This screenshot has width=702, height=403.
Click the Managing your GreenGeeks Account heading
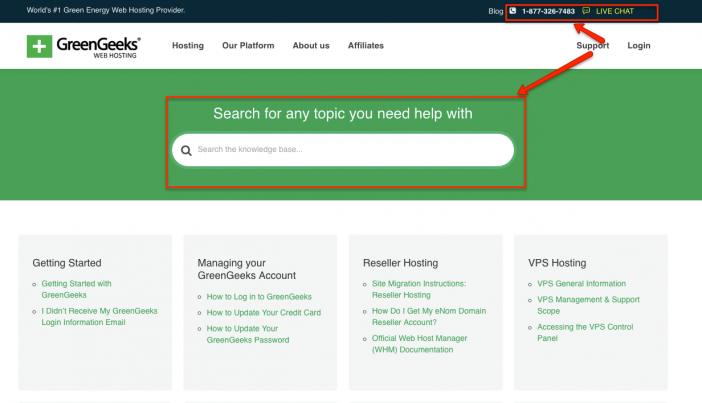(246, 269)
